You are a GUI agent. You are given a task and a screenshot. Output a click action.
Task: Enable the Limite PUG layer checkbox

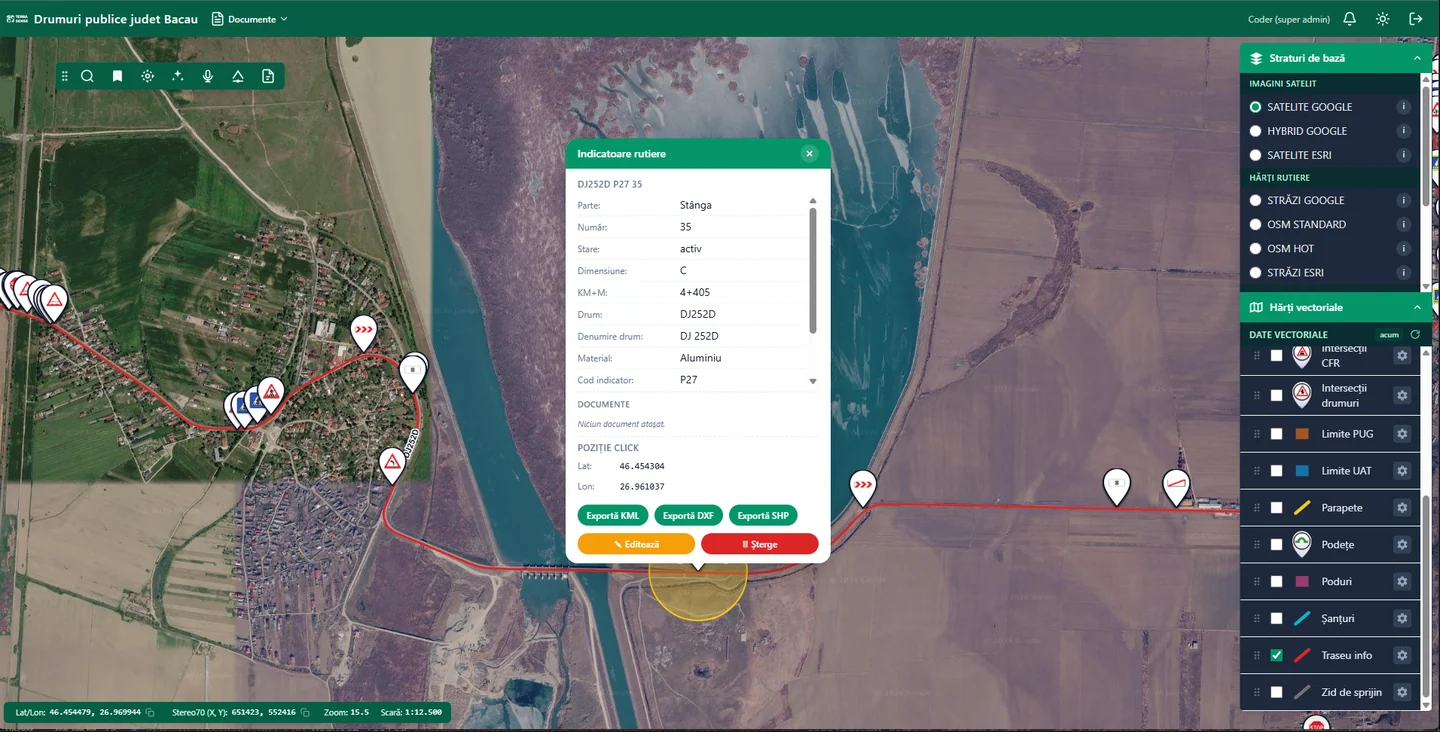point(1276,434)
